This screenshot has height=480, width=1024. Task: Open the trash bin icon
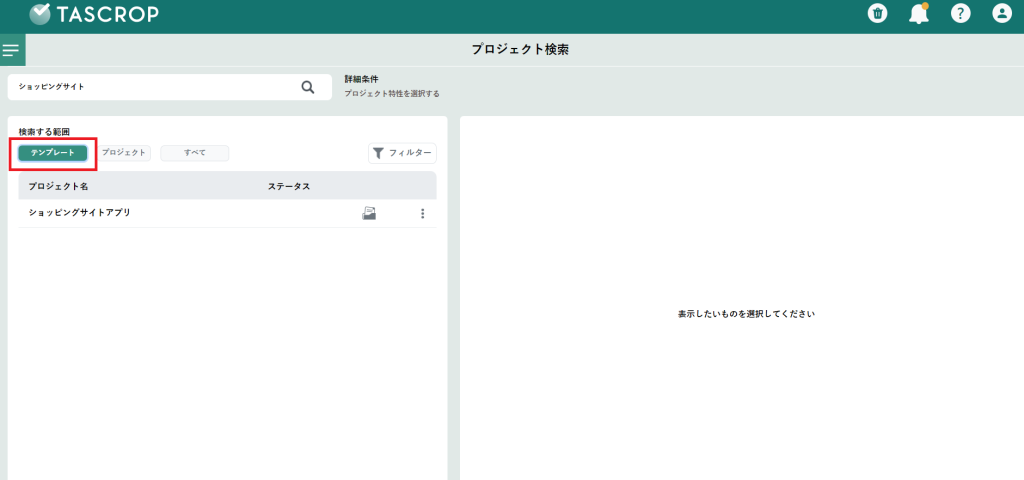878,13
